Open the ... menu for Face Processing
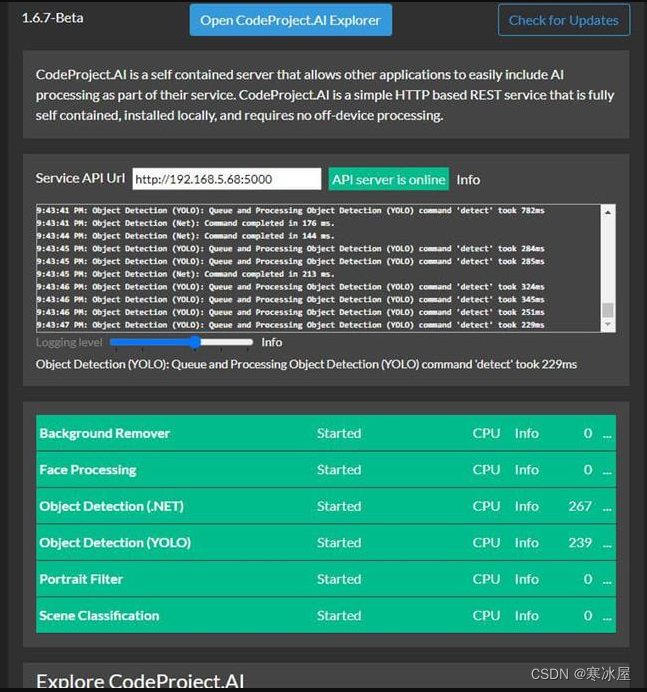Screen dimensions: 647x692 pyautogui.click(x=607, y=471)
